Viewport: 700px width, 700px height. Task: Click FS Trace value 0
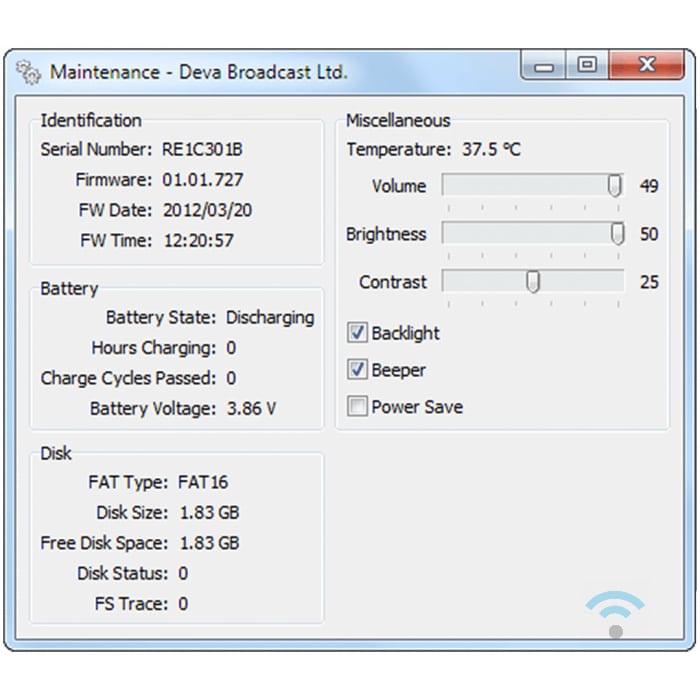(183, 604)
